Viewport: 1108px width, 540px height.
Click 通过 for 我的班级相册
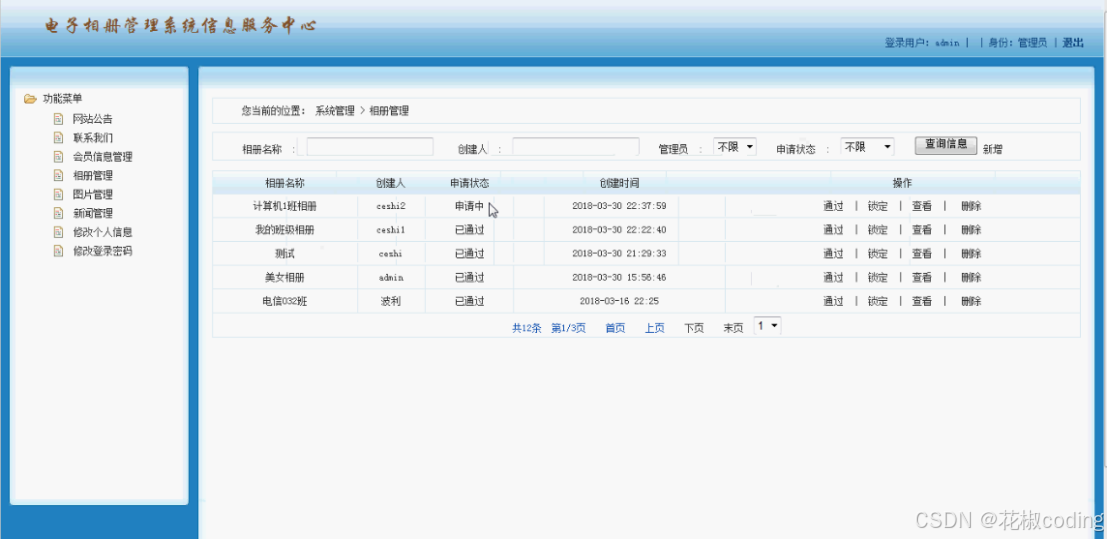pyautogui.click(x=833, y=230)
